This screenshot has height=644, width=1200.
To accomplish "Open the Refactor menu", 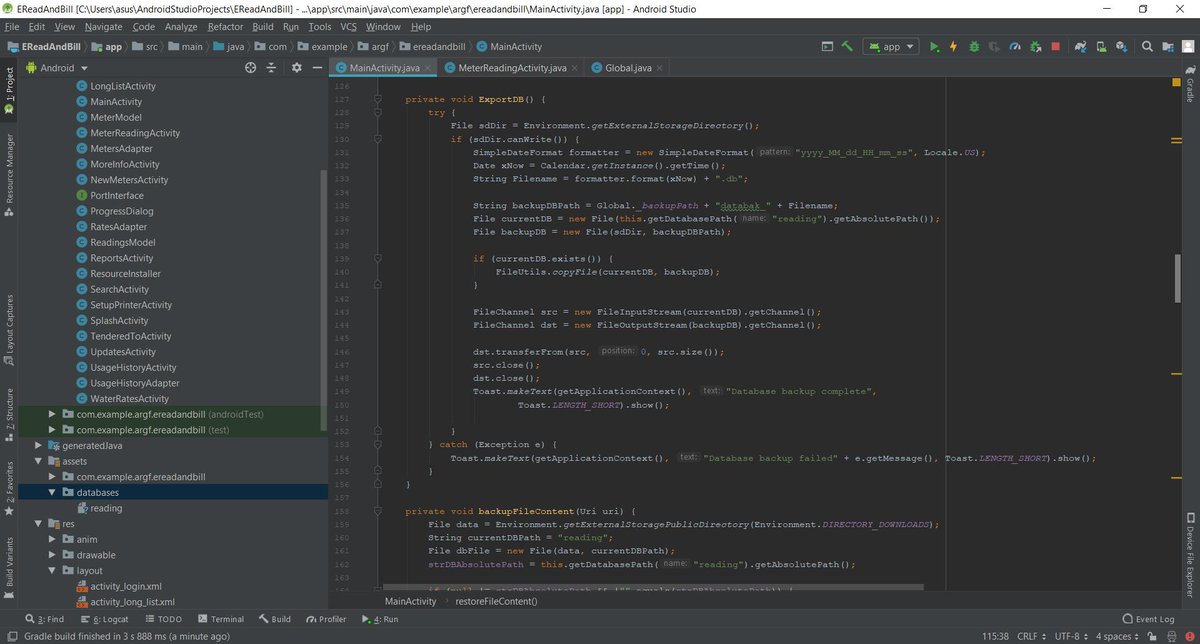I will coord(225,26).
